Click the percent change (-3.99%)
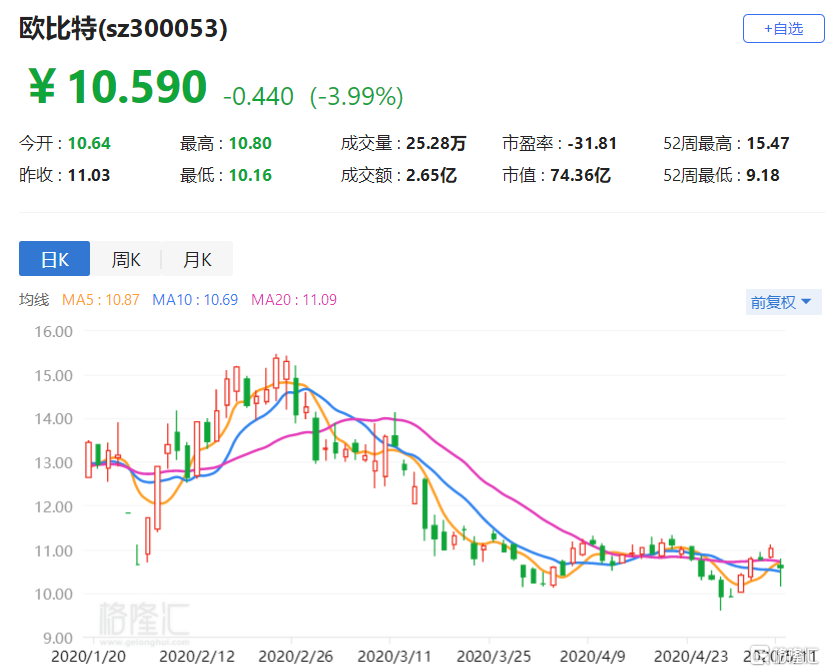The height and width of the screenshot is (672, 825). coord(357,96)
